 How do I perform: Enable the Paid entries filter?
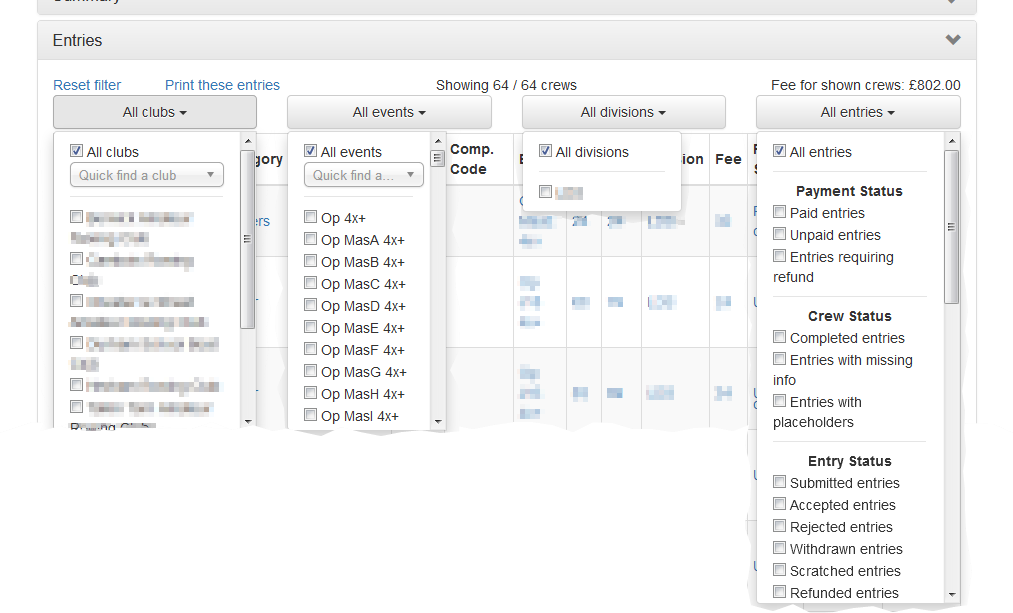pyautogui.click(x=780, y=212)
